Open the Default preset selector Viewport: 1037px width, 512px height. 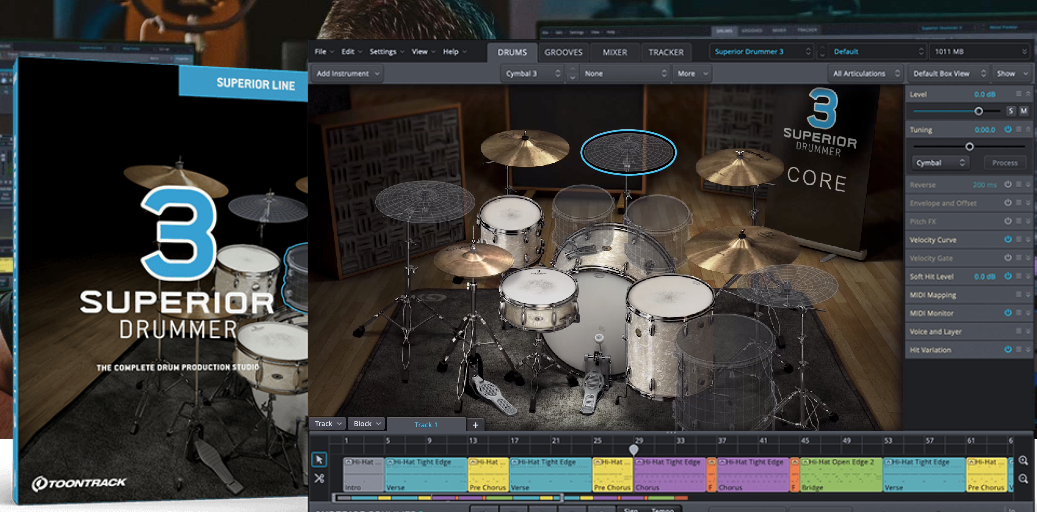878,52
